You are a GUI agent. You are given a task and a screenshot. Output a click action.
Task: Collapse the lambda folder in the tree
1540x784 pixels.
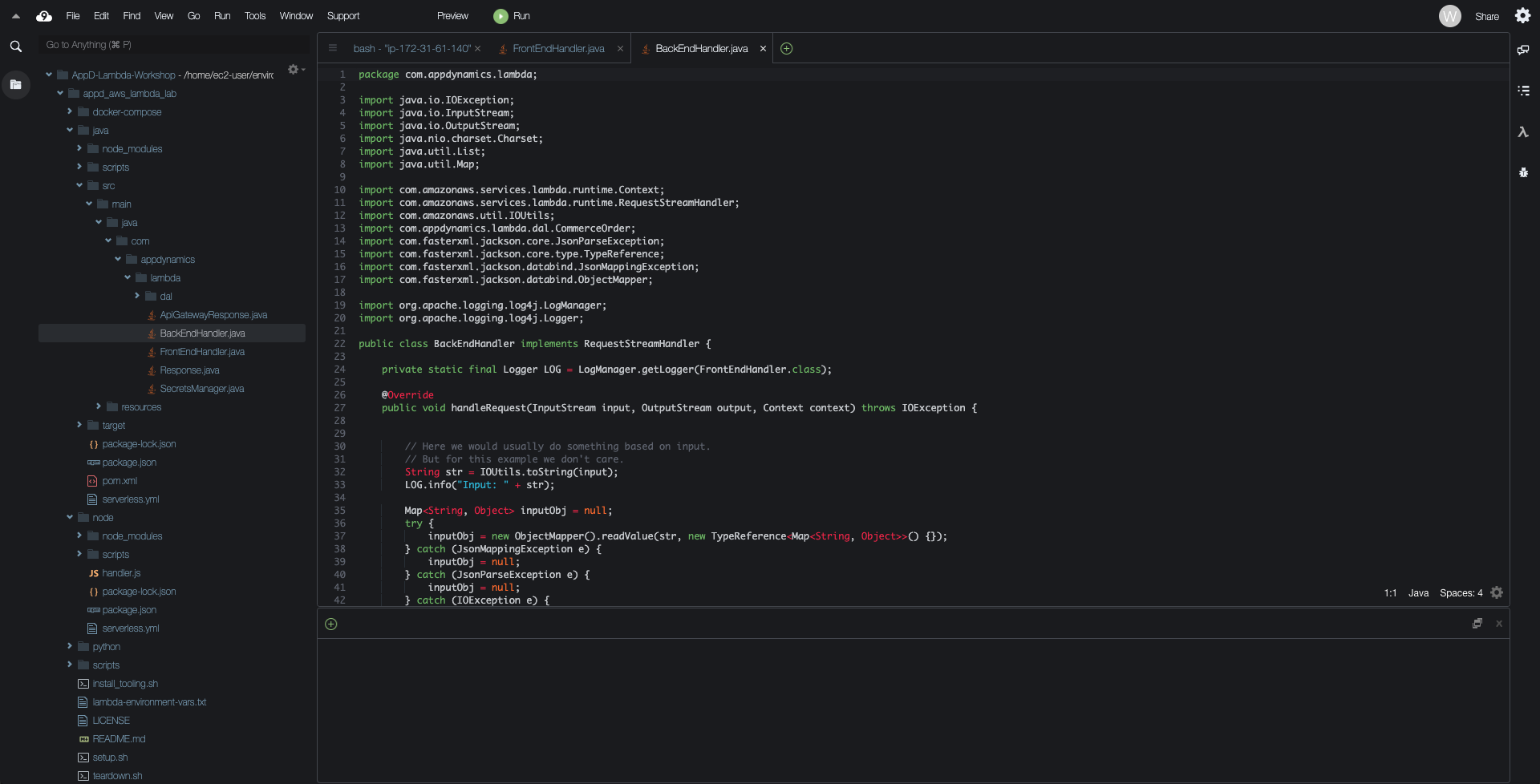point(128,278)
